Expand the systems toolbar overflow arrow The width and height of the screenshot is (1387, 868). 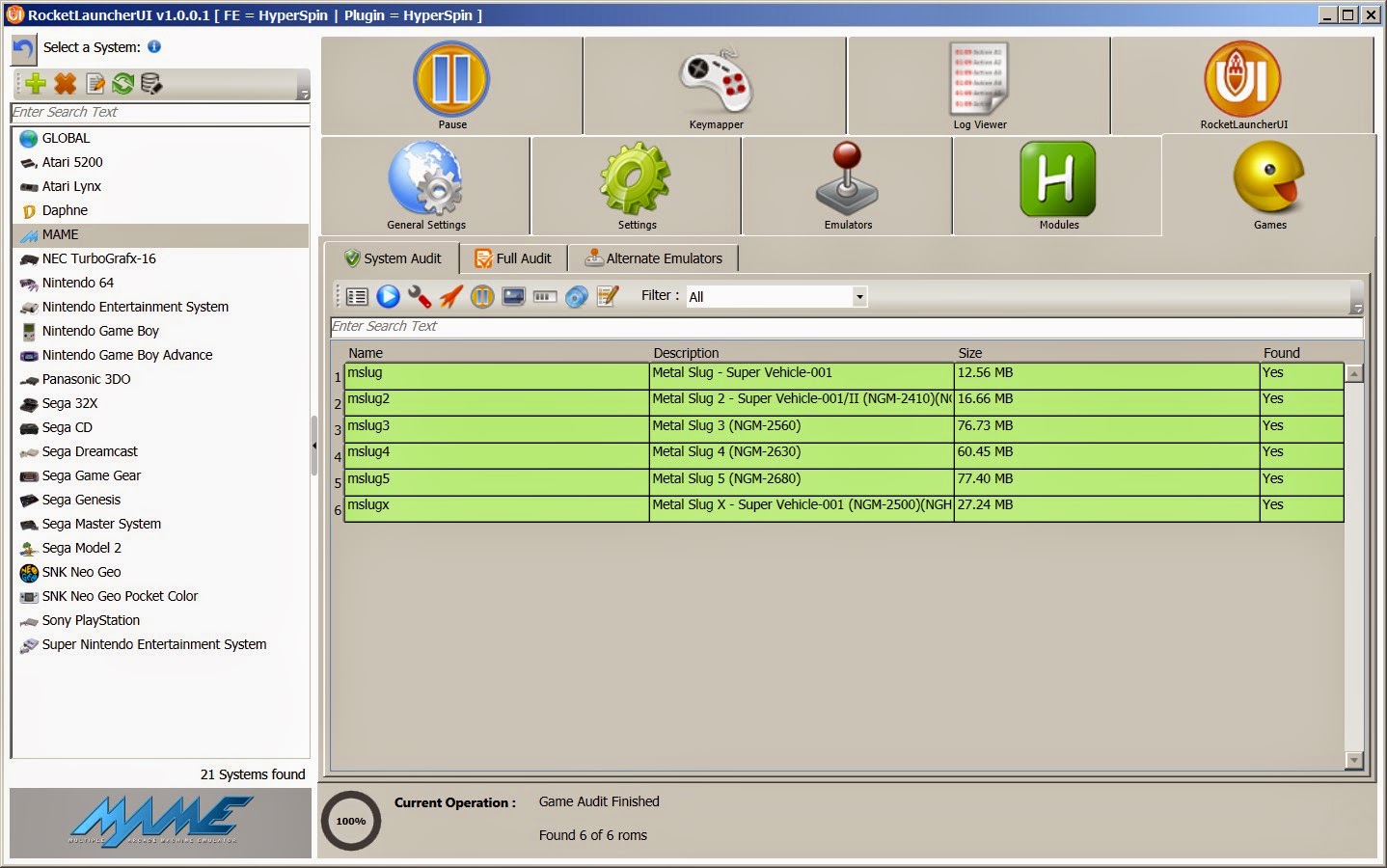click(304, 95)
